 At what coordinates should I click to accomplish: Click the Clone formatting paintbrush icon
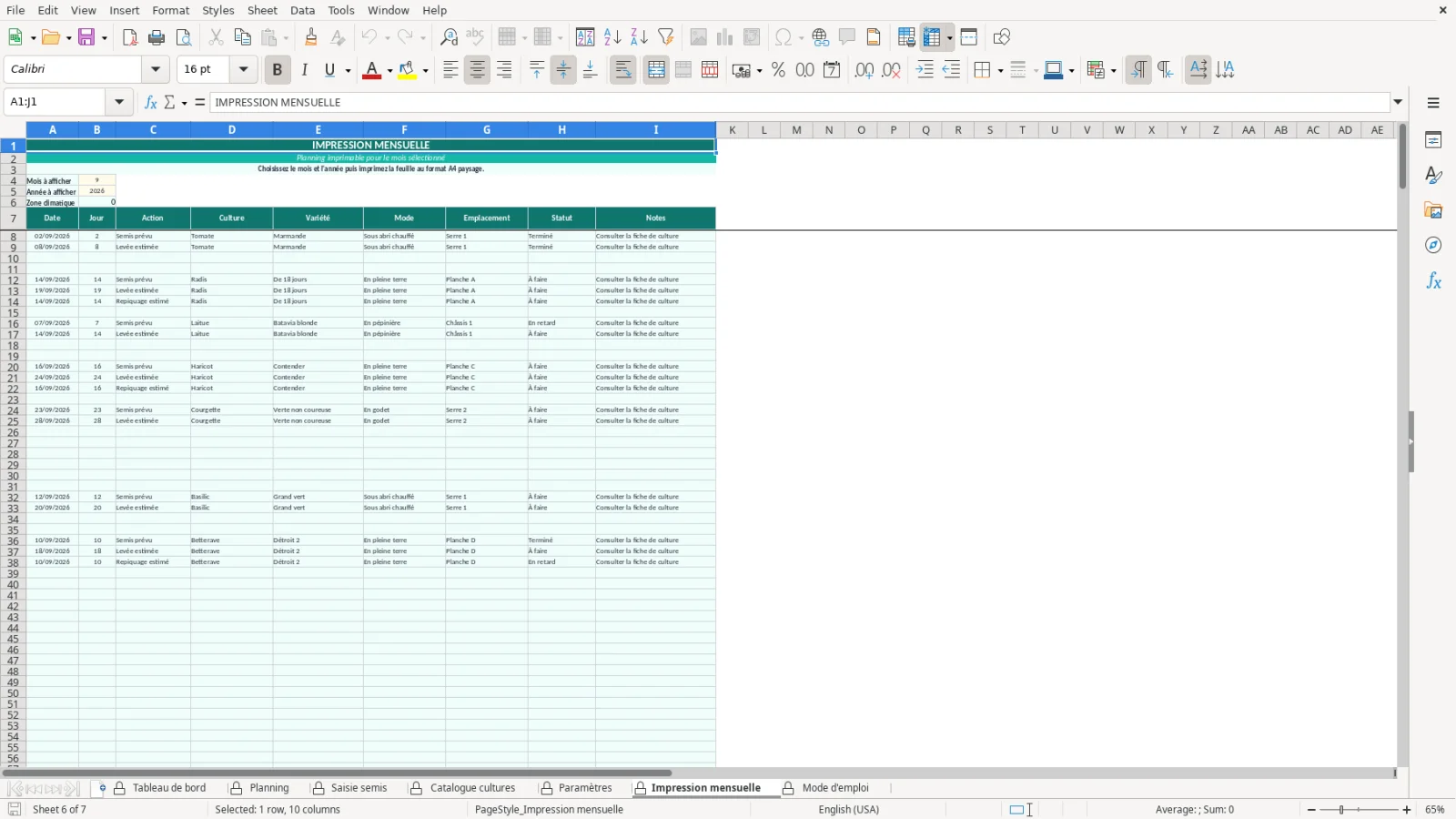[x=311, y=37]
